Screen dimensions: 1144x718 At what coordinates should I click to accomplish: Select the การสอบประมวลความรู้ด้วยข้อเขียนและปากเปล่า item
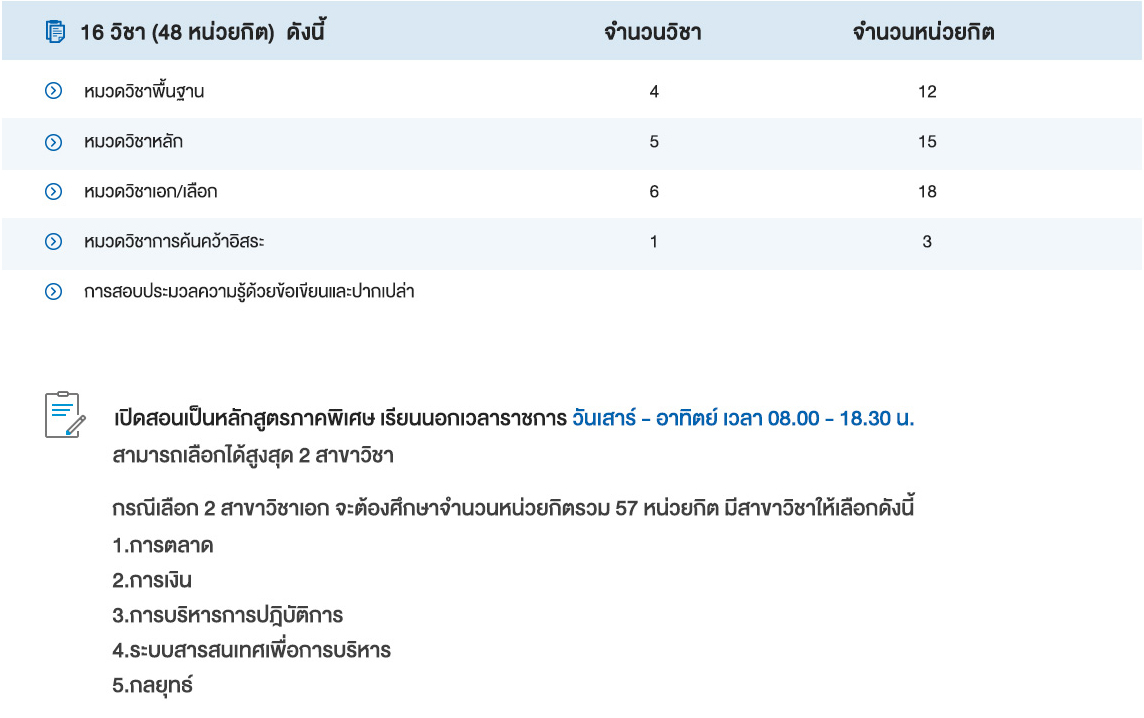tap(249, 292)
